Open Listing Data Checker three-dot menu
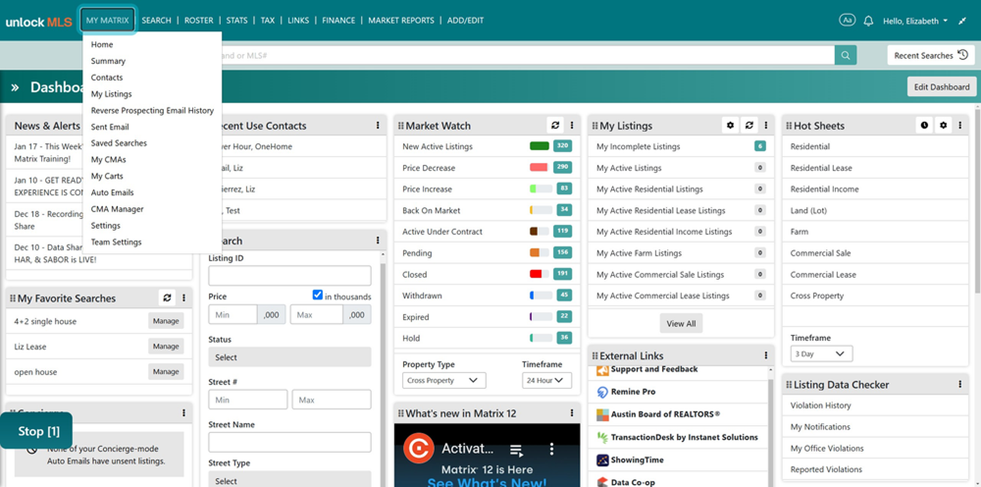Screen dimensions: 981x487 [x=960, y=384]
